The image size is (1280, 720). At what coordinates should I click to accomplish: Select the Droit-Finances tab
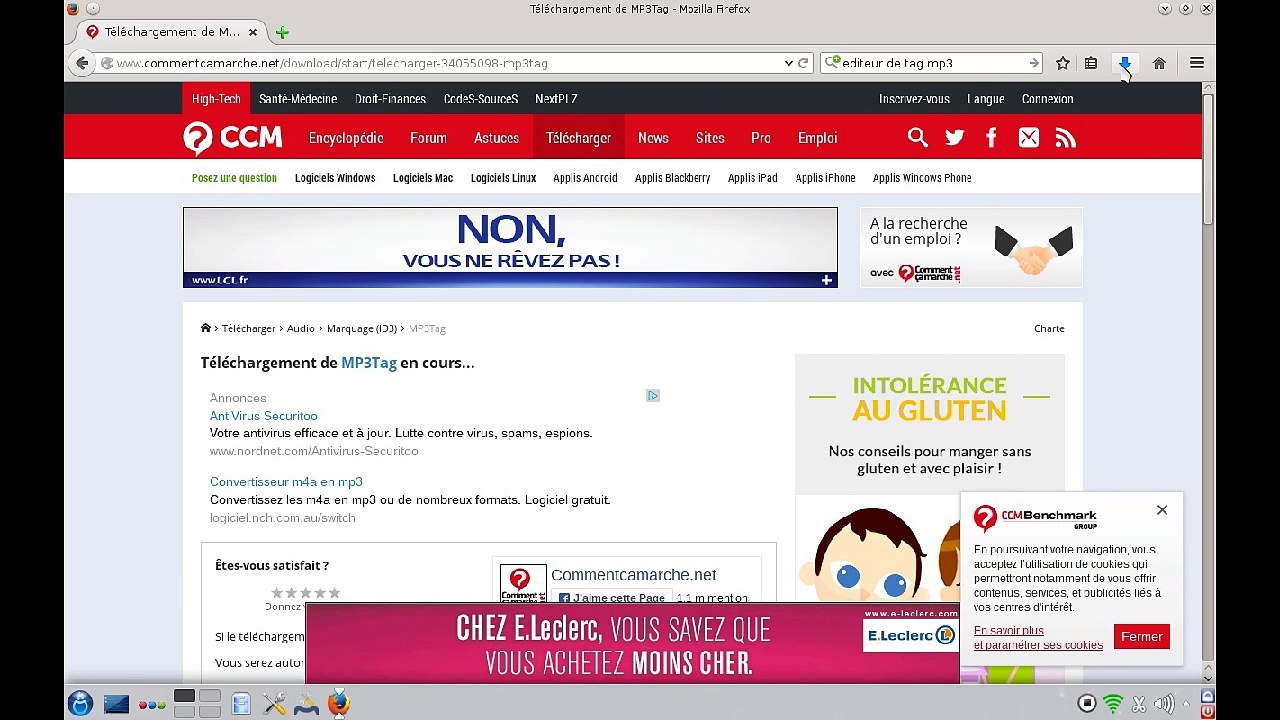point(390,99)
